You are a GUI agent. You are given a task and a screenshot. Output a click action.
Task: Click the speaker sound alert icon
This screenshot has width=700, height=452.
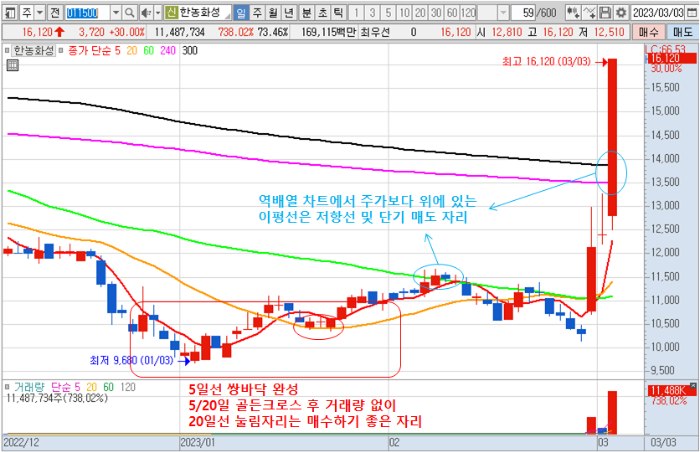tap(146, 13)
